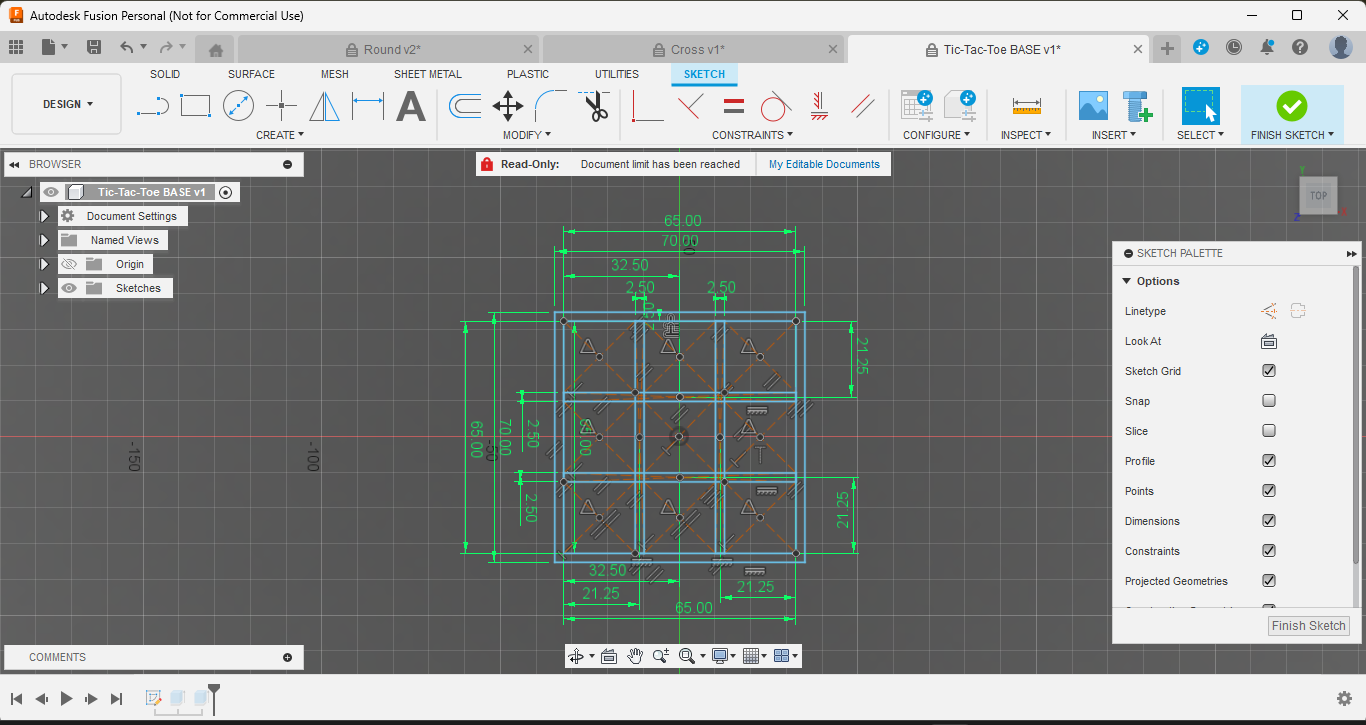The height and width of the screenshot is (725, 1366).
Task: Open the DESIGN workspace dropdown
Action: click(x=67, y=104)
